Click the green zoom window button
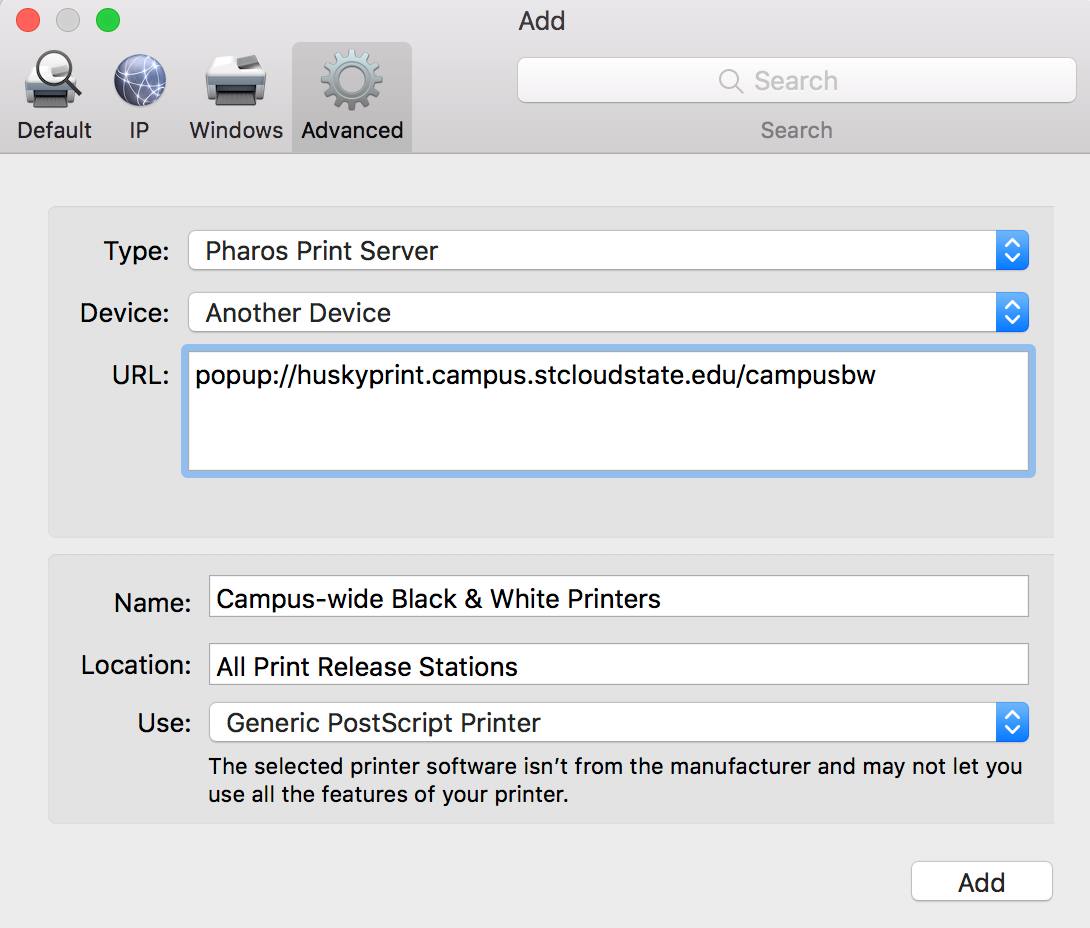This screenshot has width=1090, height=928. [107, 19]
